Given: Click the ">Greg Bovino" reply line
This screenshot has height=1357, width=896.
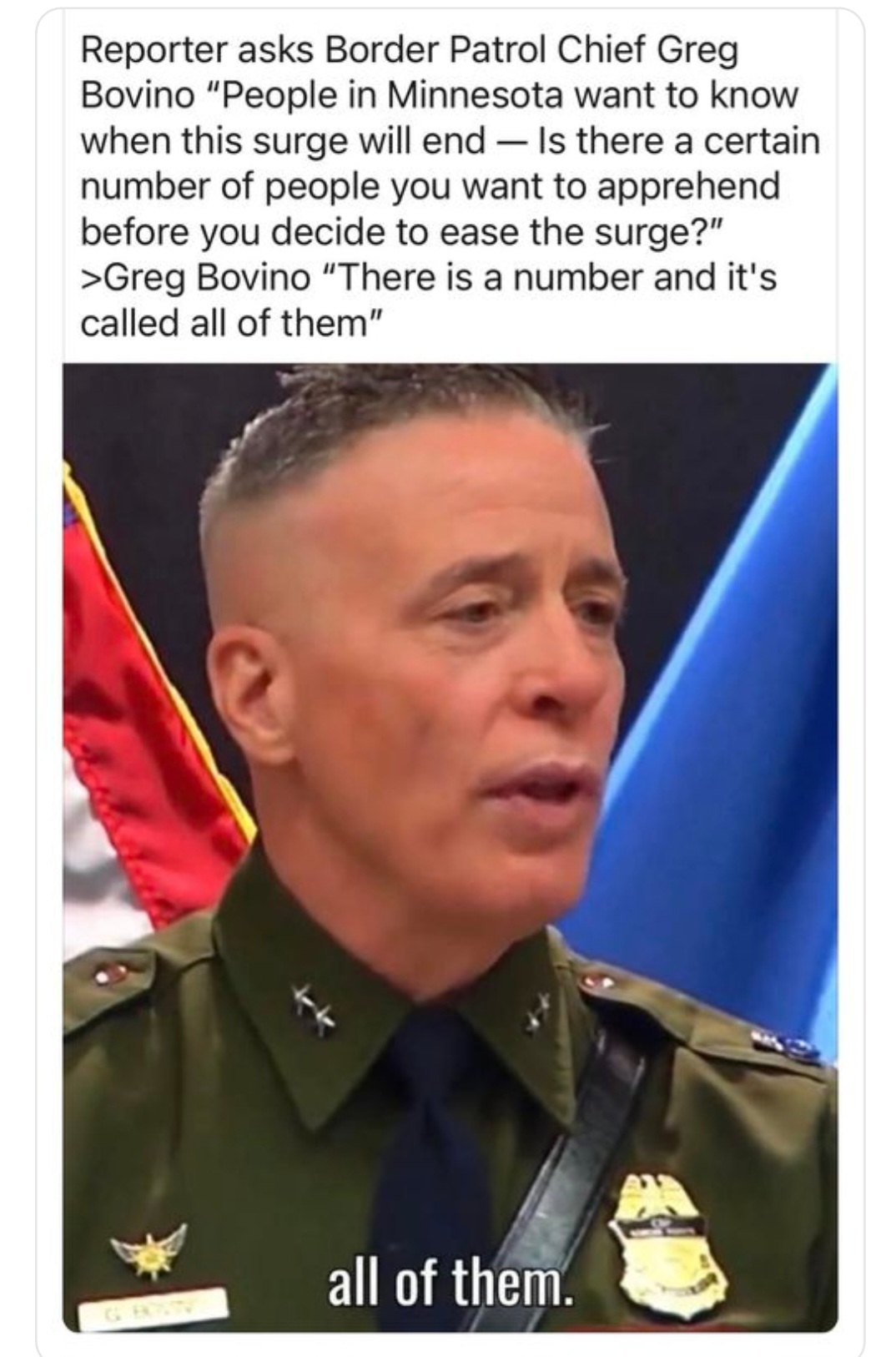Looking at the screenshot, I should coord(195,277).
